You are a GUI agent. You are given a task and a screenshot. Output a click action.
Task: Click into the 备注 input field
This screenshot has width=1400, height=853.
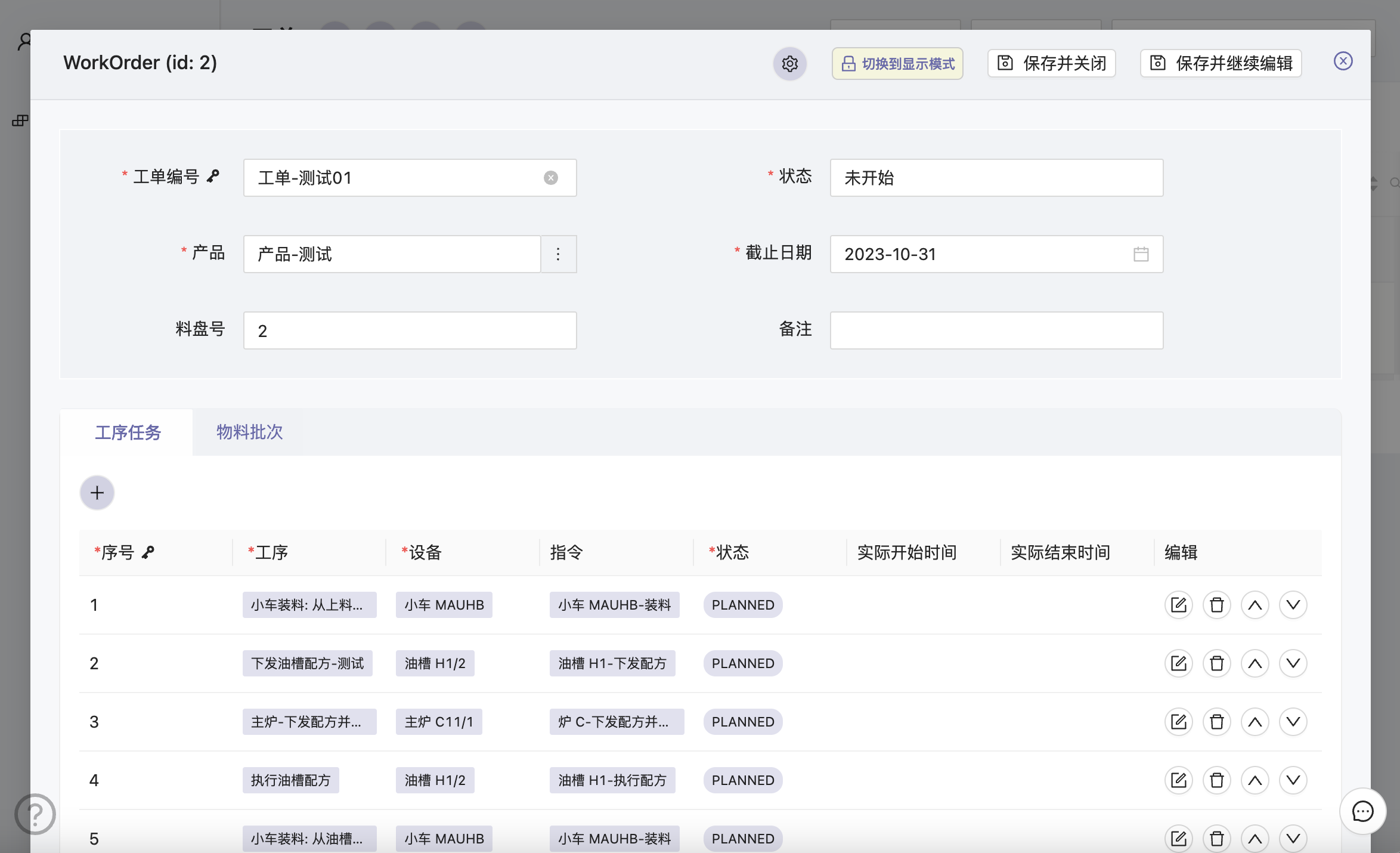pyautogui.click(x=996, y=330)
